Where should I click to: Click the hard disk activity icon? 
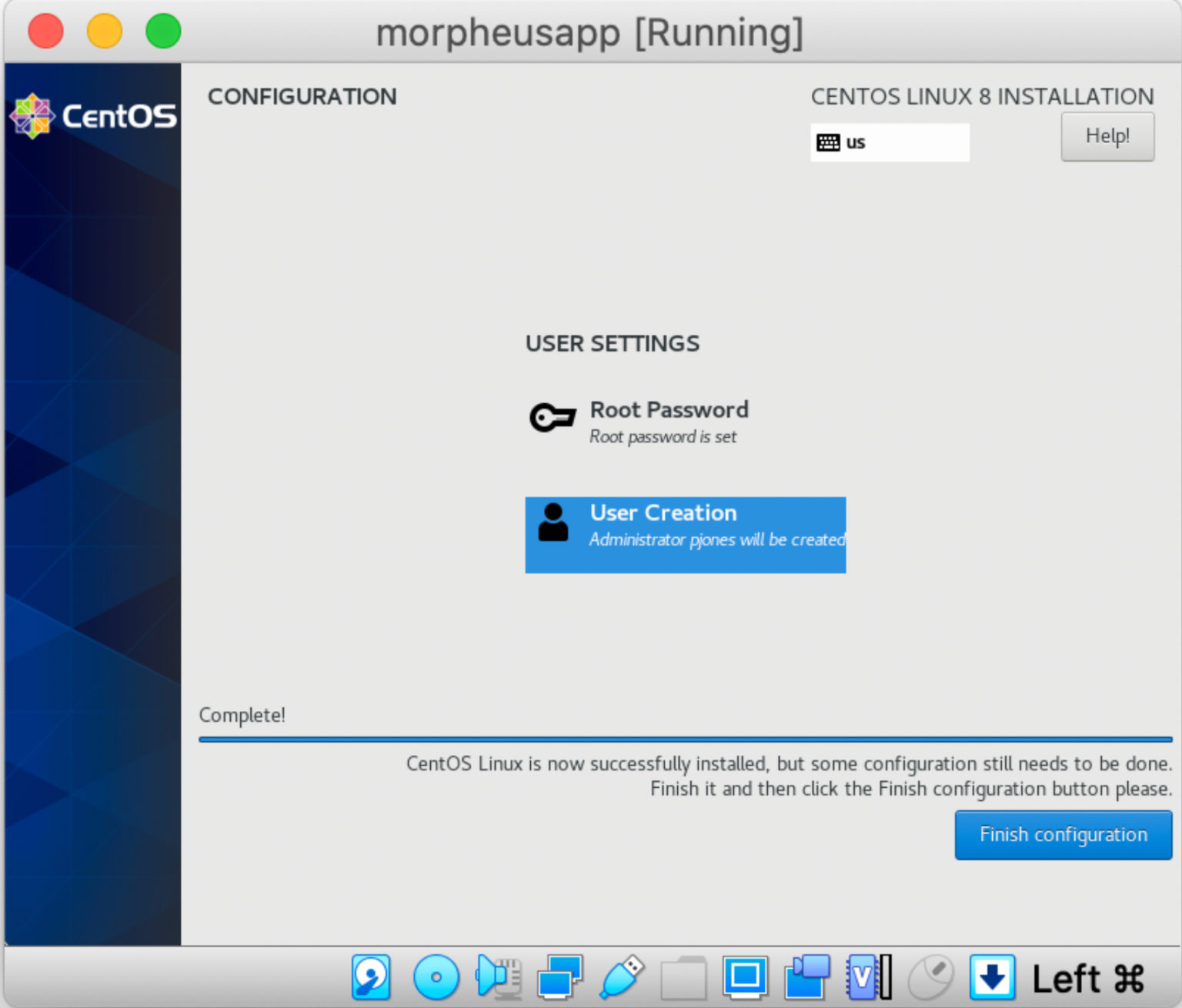pyautogui.click(x=372, y=977)
